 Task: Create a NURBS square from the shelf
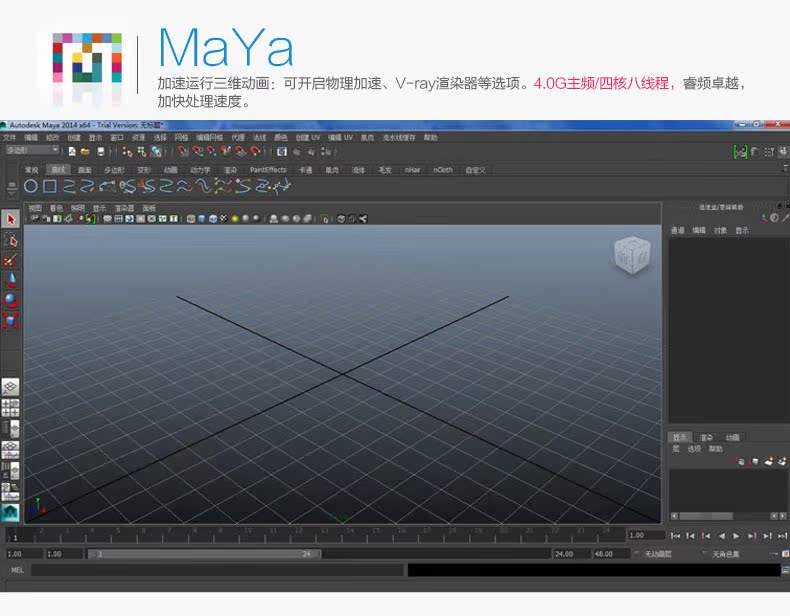[x=49, y=186]
